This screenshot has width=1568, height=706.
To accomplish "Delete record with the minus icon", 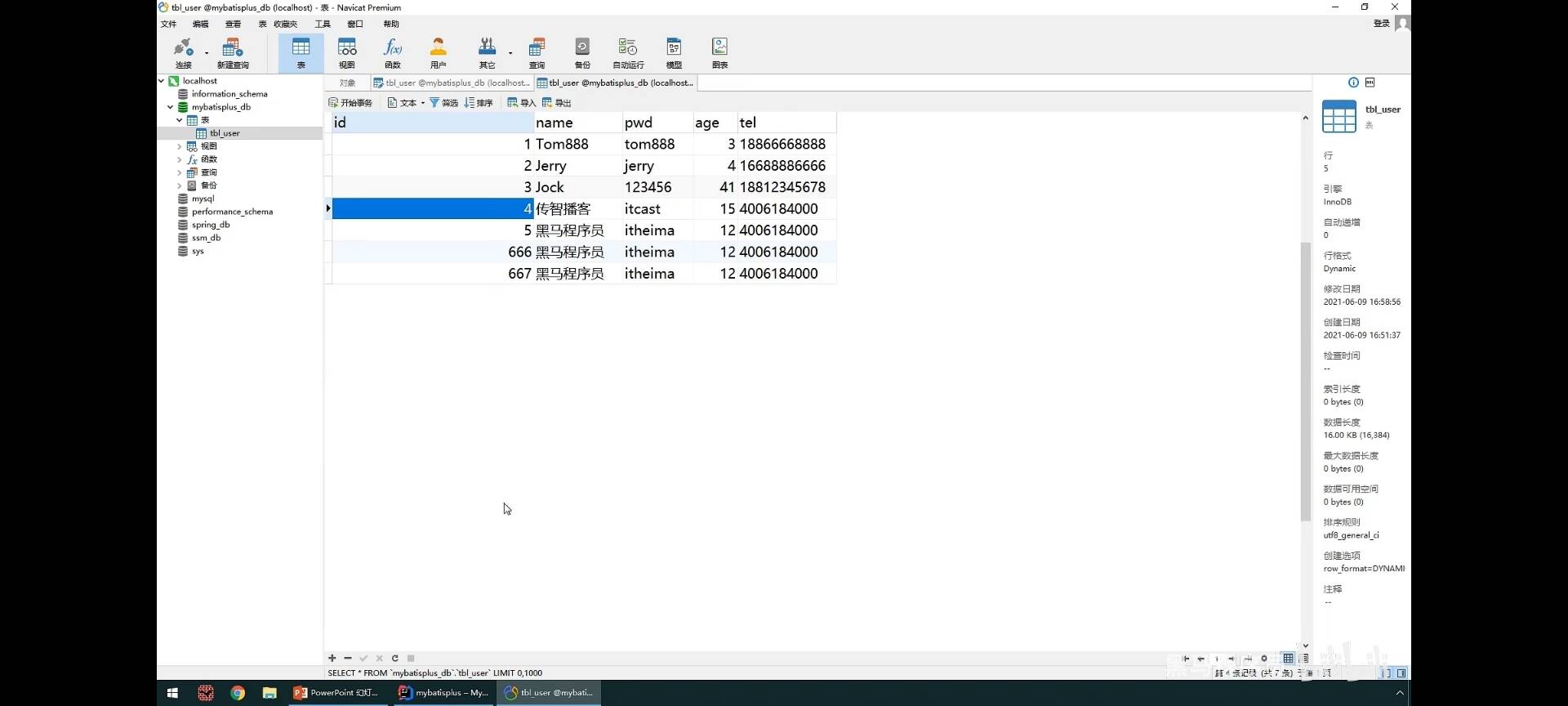I will click(348, 659).
